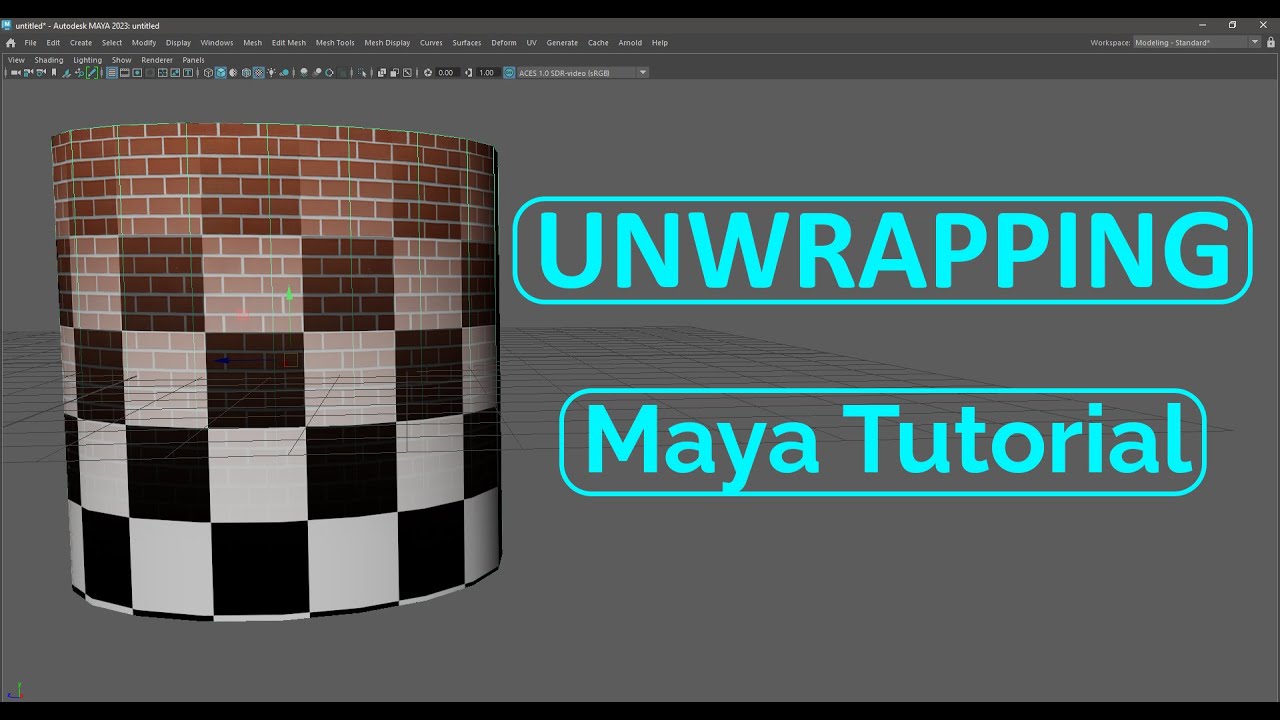1280x720 pixels.
Task: Open the panel Lighting menu
Action: (x=88, y=60)
